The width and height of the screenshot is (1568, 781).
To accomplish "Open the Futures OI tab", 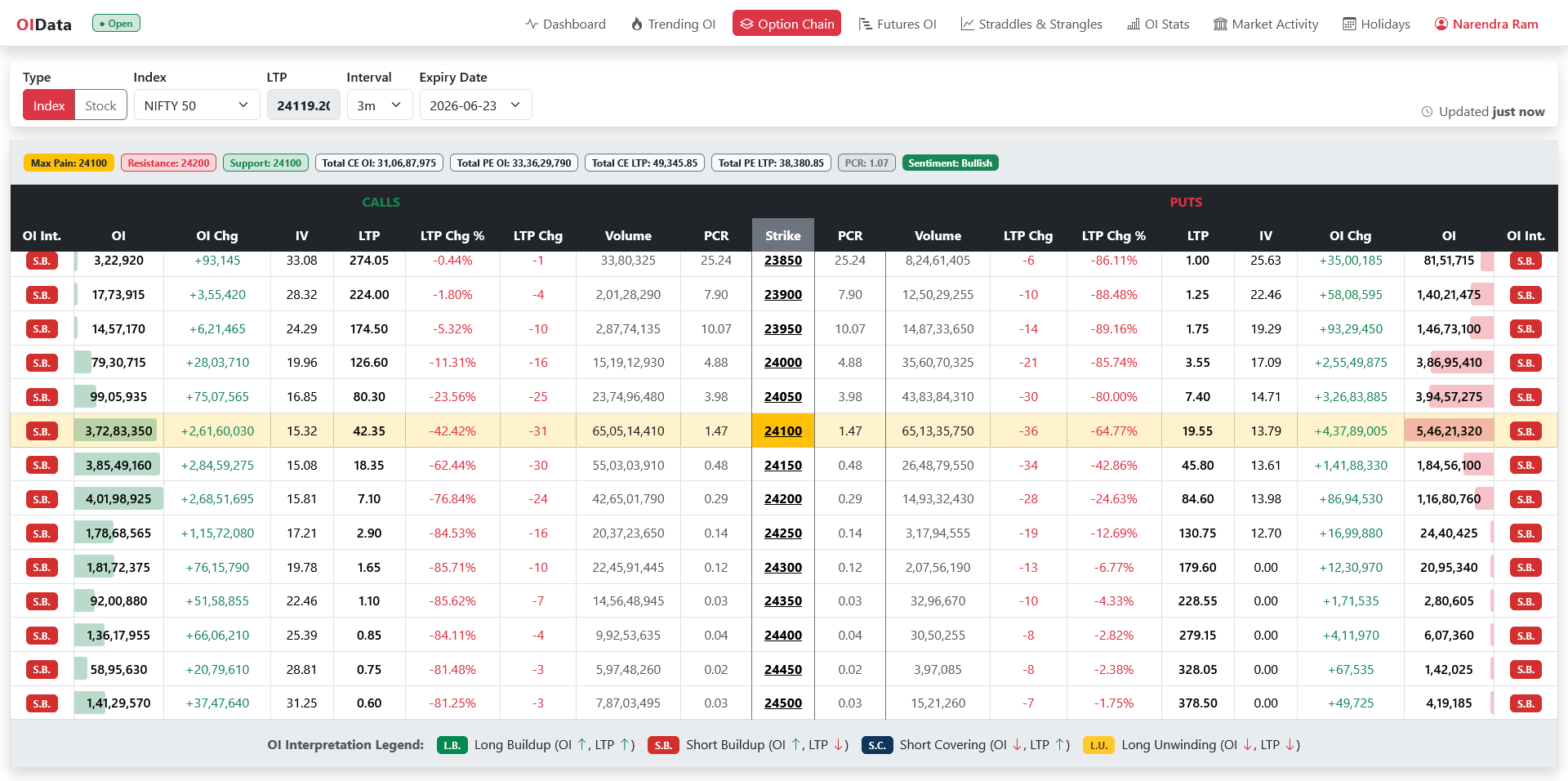I will click(x=898, y=24).
